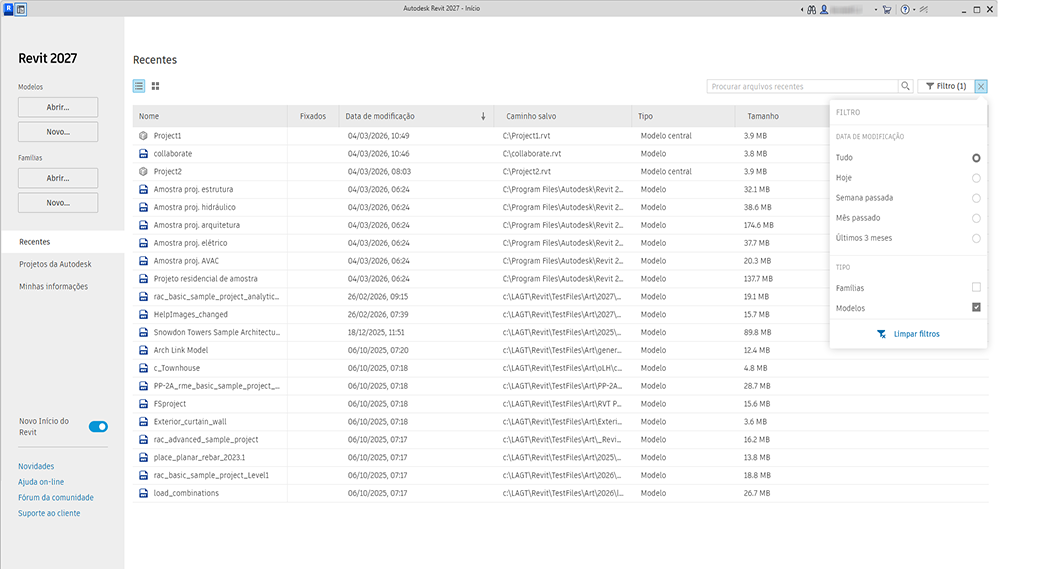Close the filter panel with X button
The height and width of the screenshot is (569, 1058).
tap(981, 86)
